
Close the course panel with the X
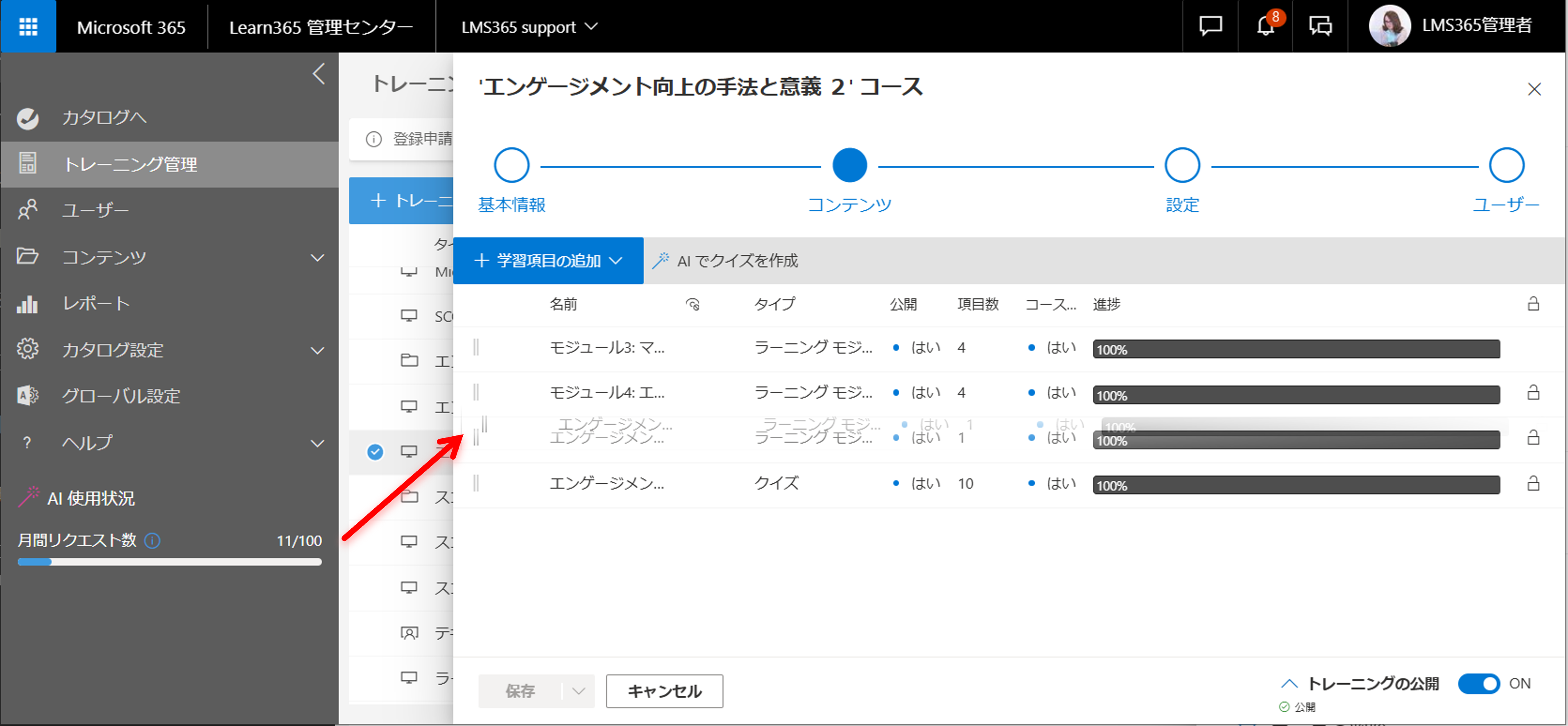(1534, 90)
